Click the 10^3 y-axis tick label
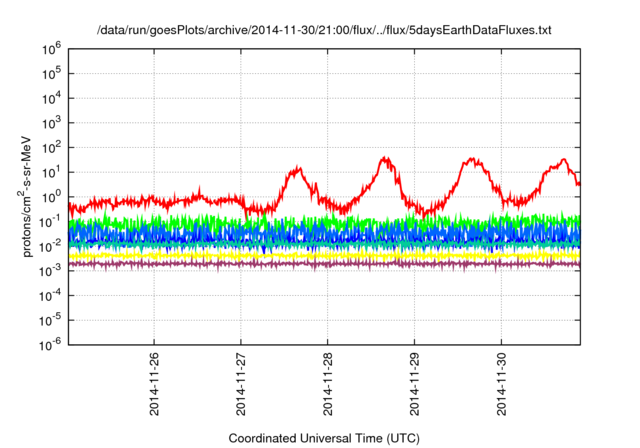Image resolution: width=640 pixels, height=448 pixels. tap(51, 123)
